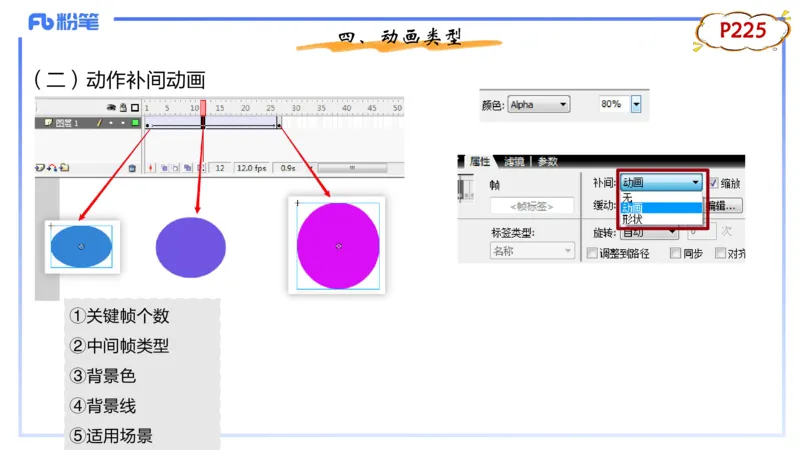800x450 pixels.
Task: Click the <帧标签> input field
Action: point(532,206)
